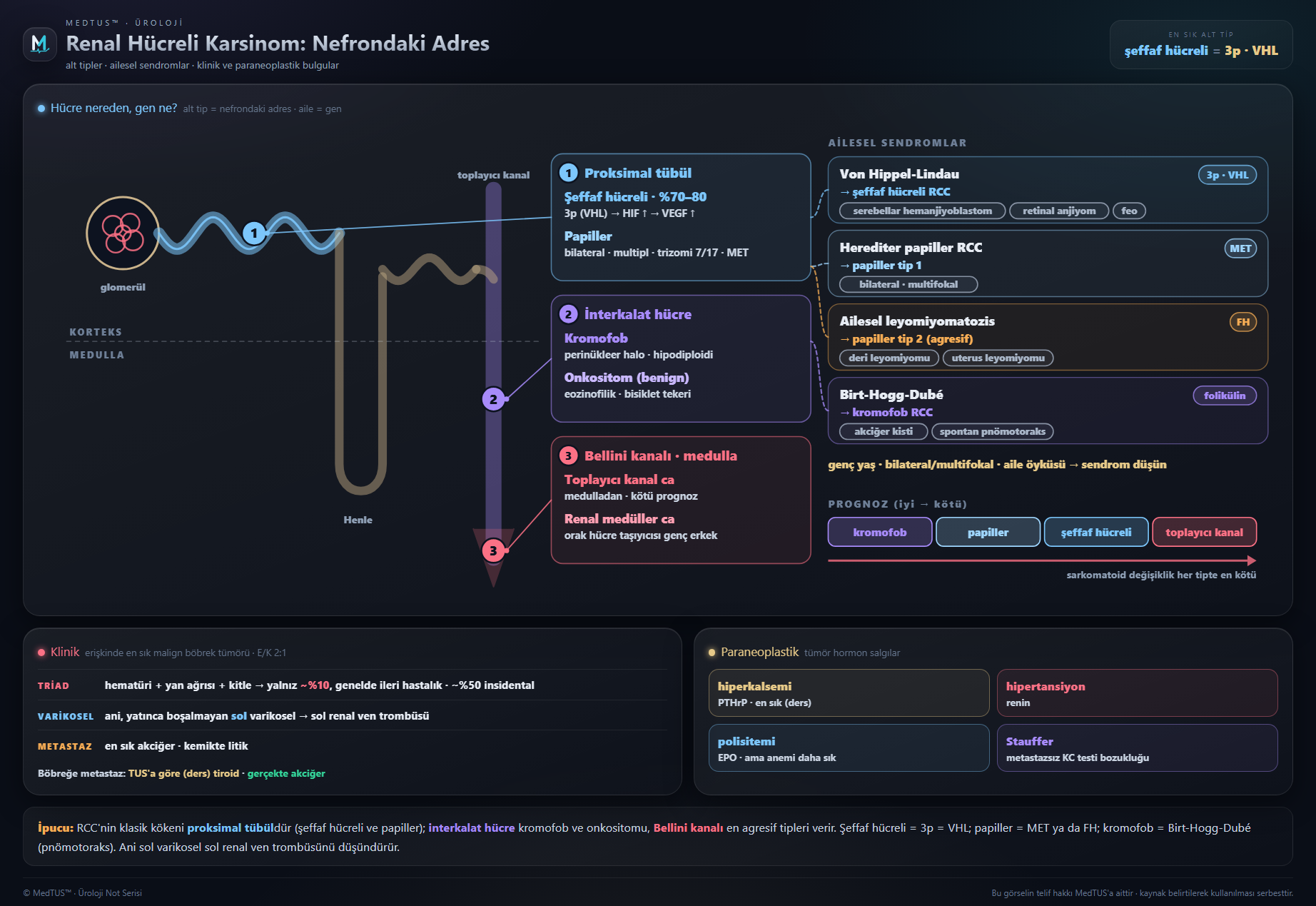Click the number 1 badge beside Proksimal tübül

569,173
